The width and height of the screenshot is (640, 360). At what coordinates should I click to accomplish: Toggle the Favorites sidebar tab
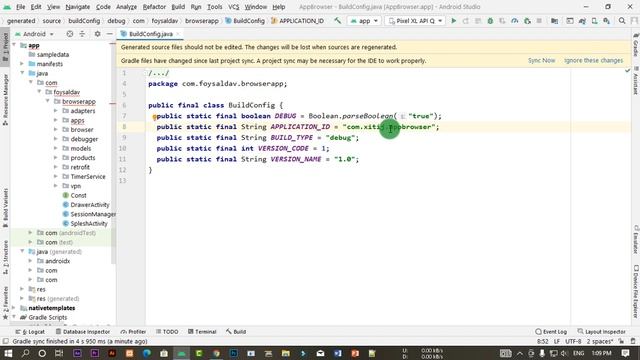coord(5,303)
